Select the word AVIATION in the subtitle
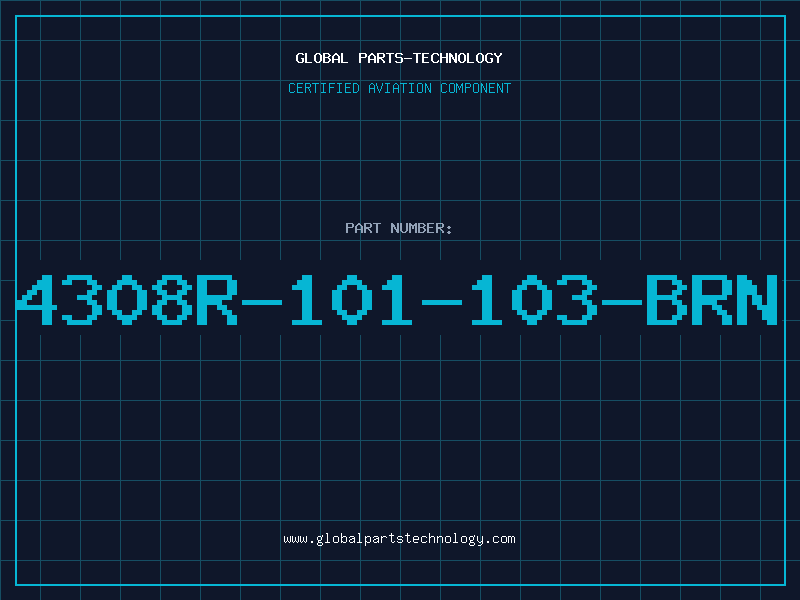 (x=400, y=88)
